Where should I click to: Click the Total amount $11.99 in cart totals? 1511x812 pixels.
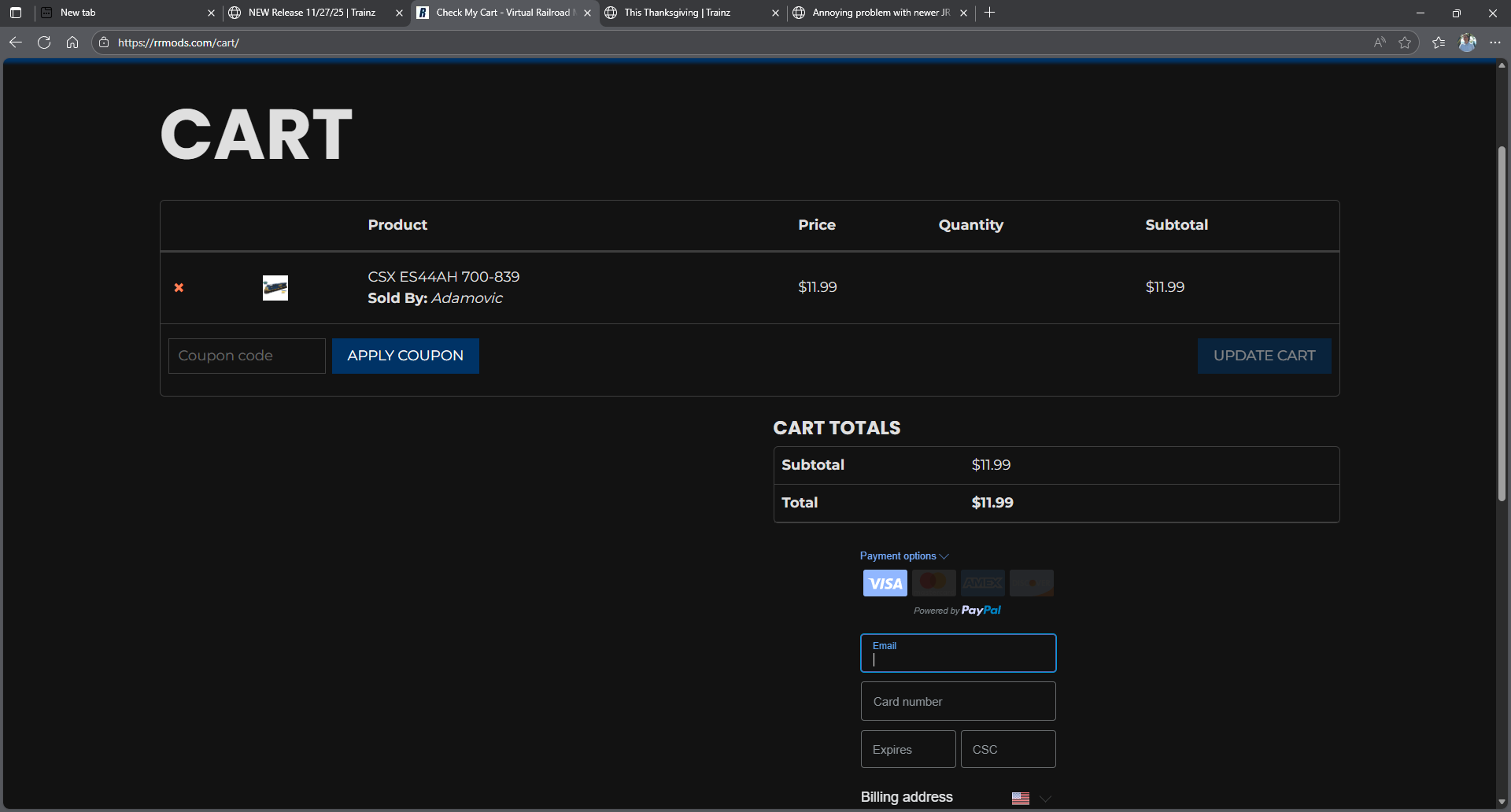pyautogui.click(x=992, y=503)
